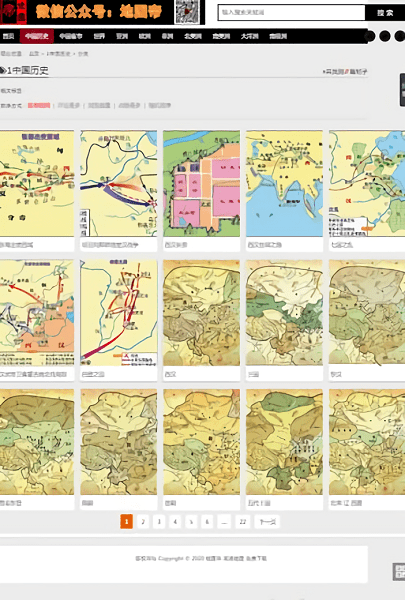Click the tag icon before the 1中国历史 heading
This screenshot has width=405, height=600.
[3, 70]
